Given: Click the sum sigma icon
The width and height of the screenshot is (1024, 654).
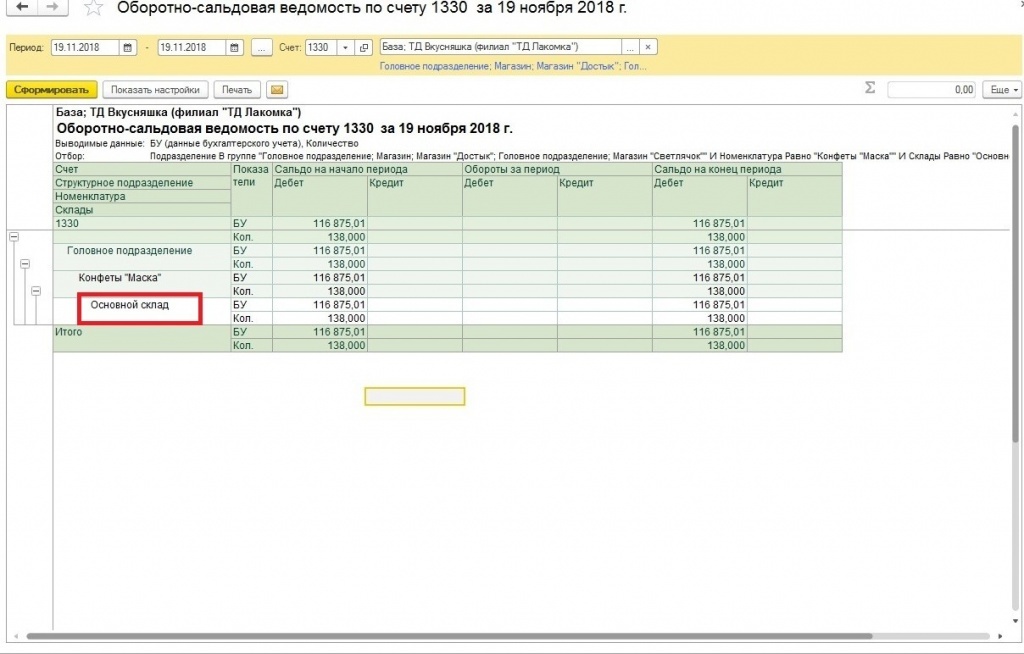Looking at the screenshot, I should tap(870, 88).
